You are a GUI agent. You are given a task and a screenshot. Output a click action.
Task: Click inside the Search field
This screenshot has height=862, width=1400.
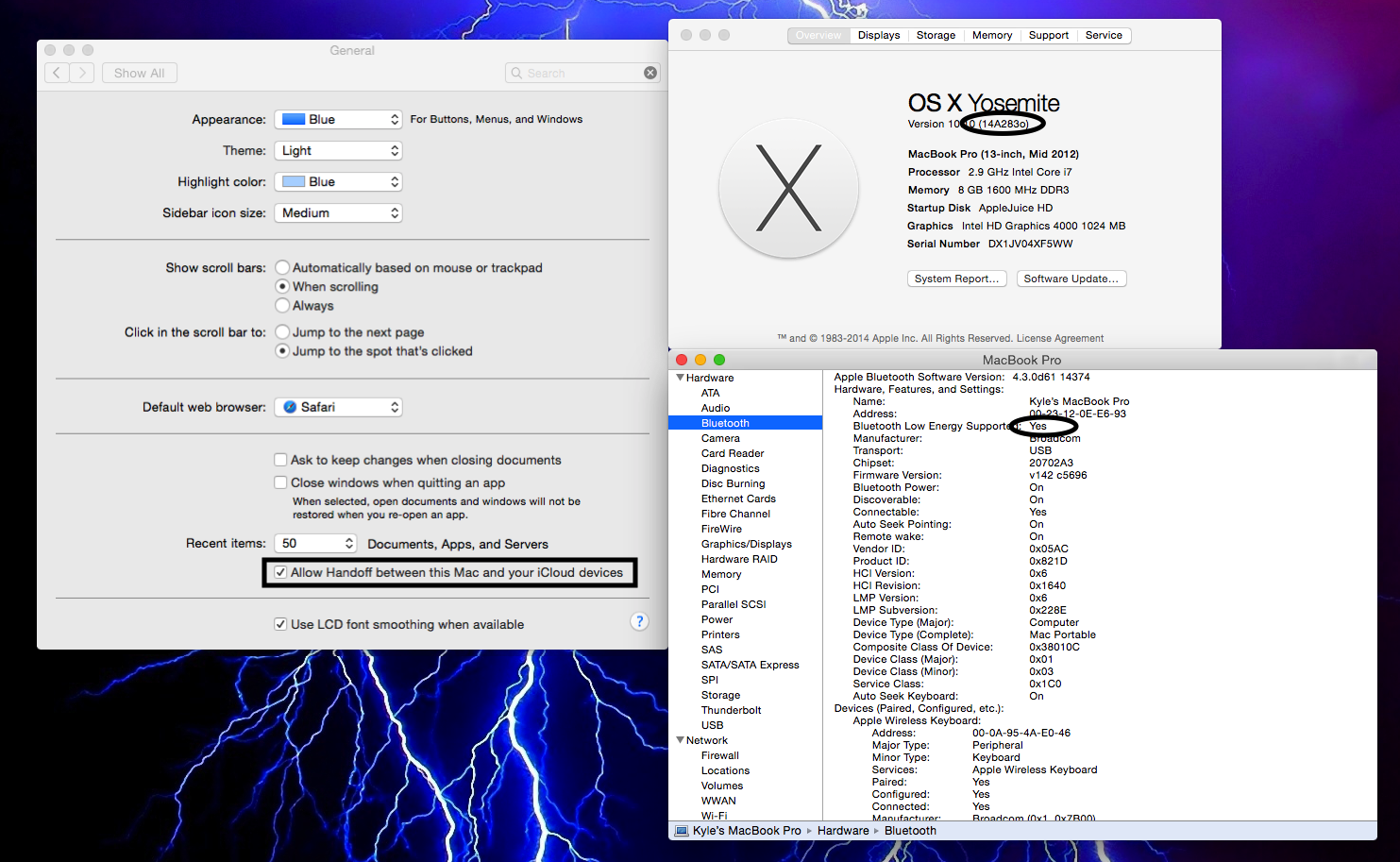582,73
